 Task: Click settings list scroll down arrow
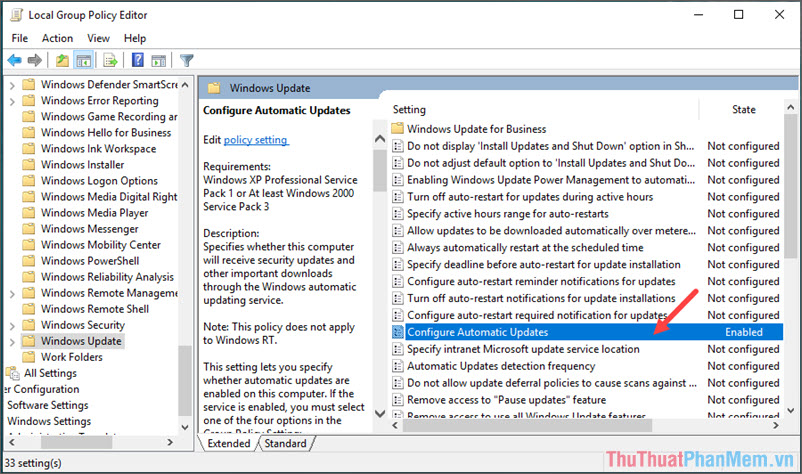coord(791,411)
